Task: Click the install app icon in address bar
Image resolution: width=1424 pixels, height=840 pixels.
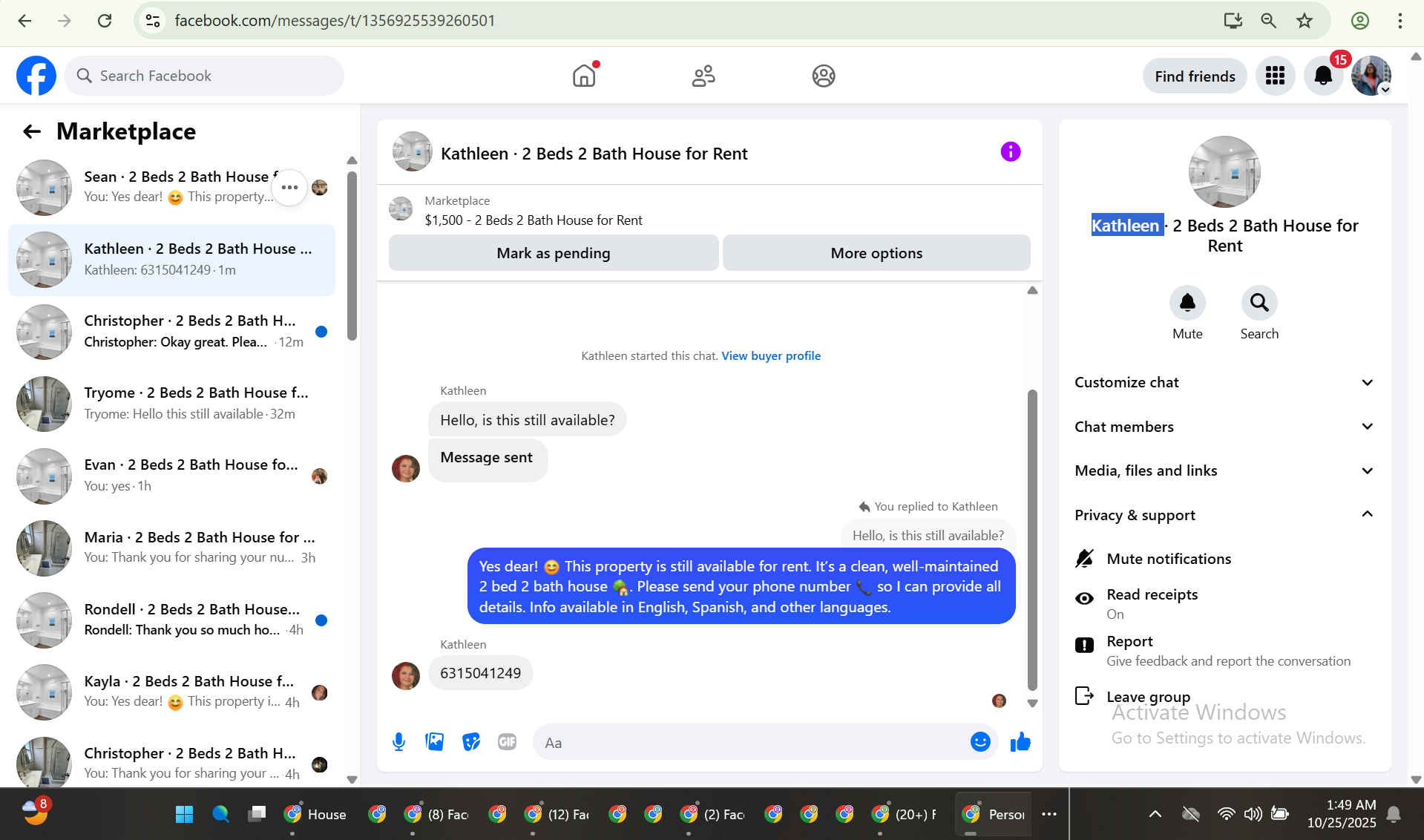Action: [x=1233, y=21]
